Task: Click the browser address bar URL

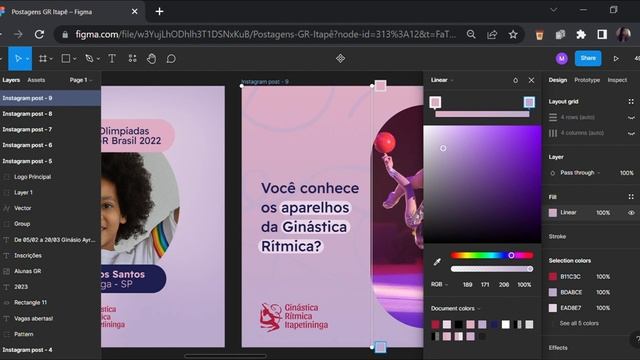Action: pos(265,35)
